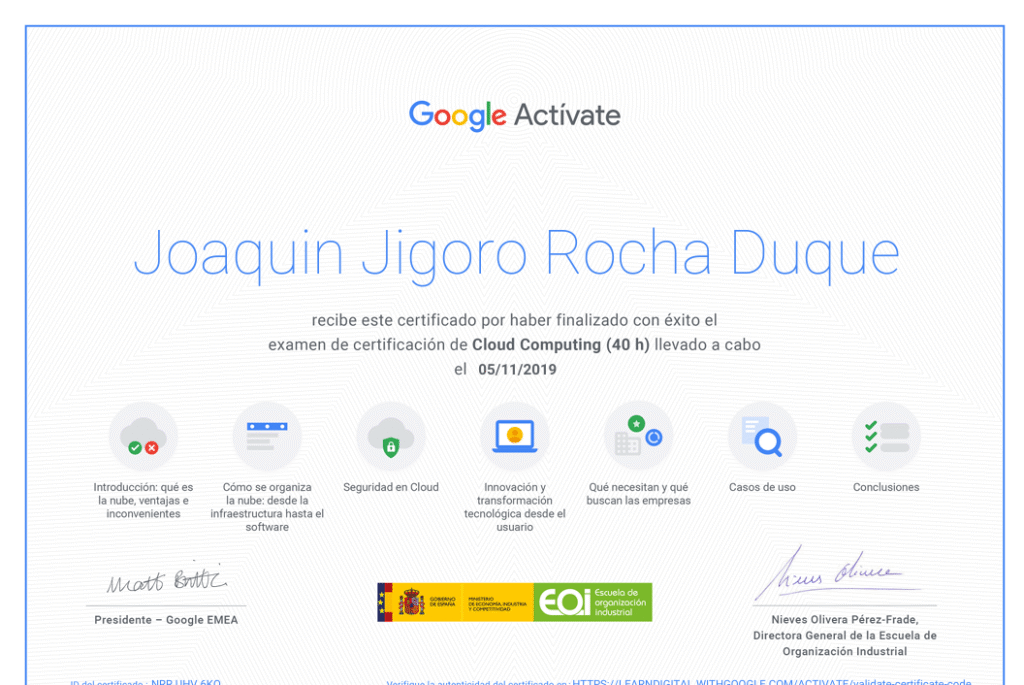Click 'Nieves Olivera Pérez-Frade' name text
The height and width of the screenshot is (685, 1024).
[844, 620]
